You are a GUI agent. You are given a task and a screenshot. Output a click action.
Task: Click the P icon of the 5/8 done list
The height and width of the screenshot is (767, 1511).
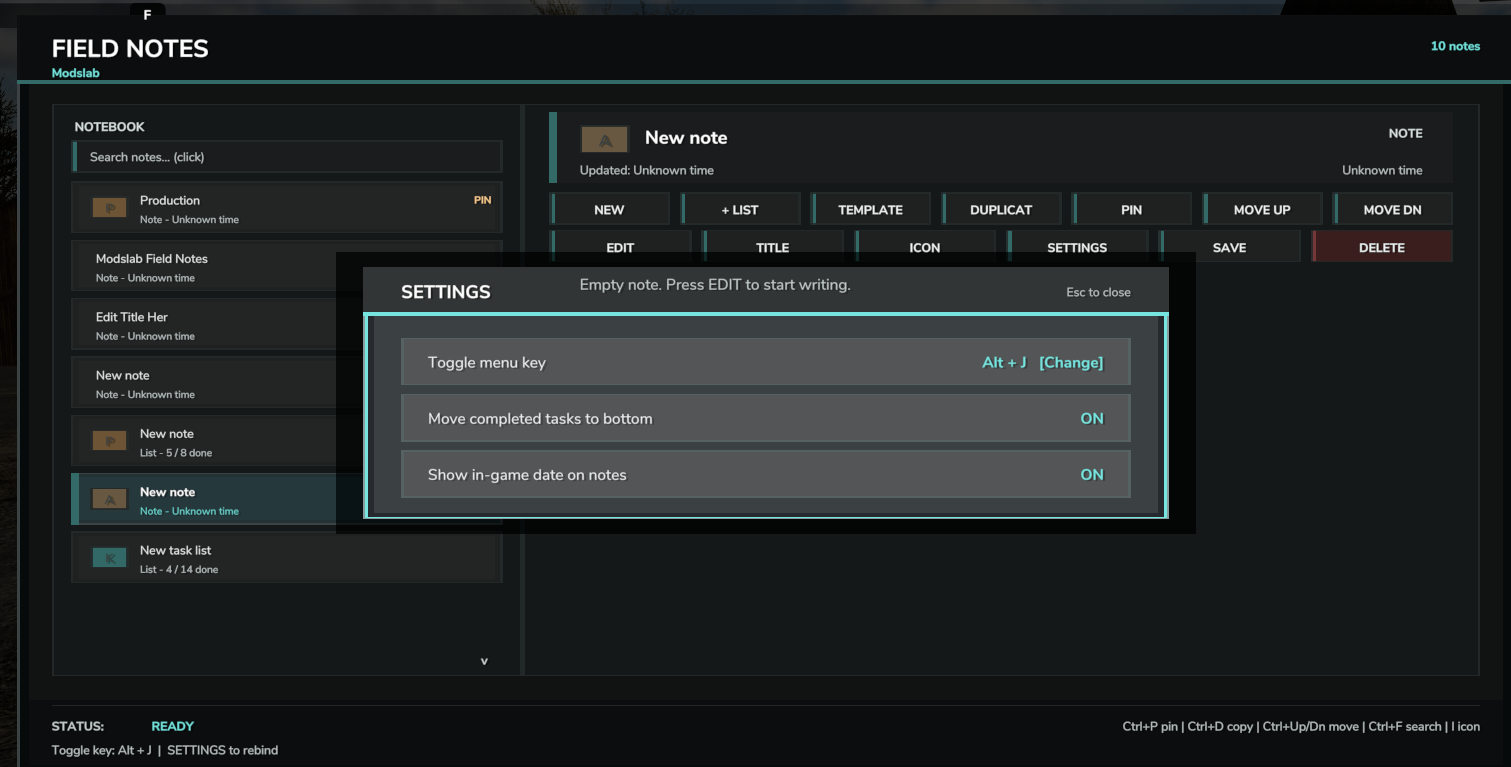(x=110, y=441)
